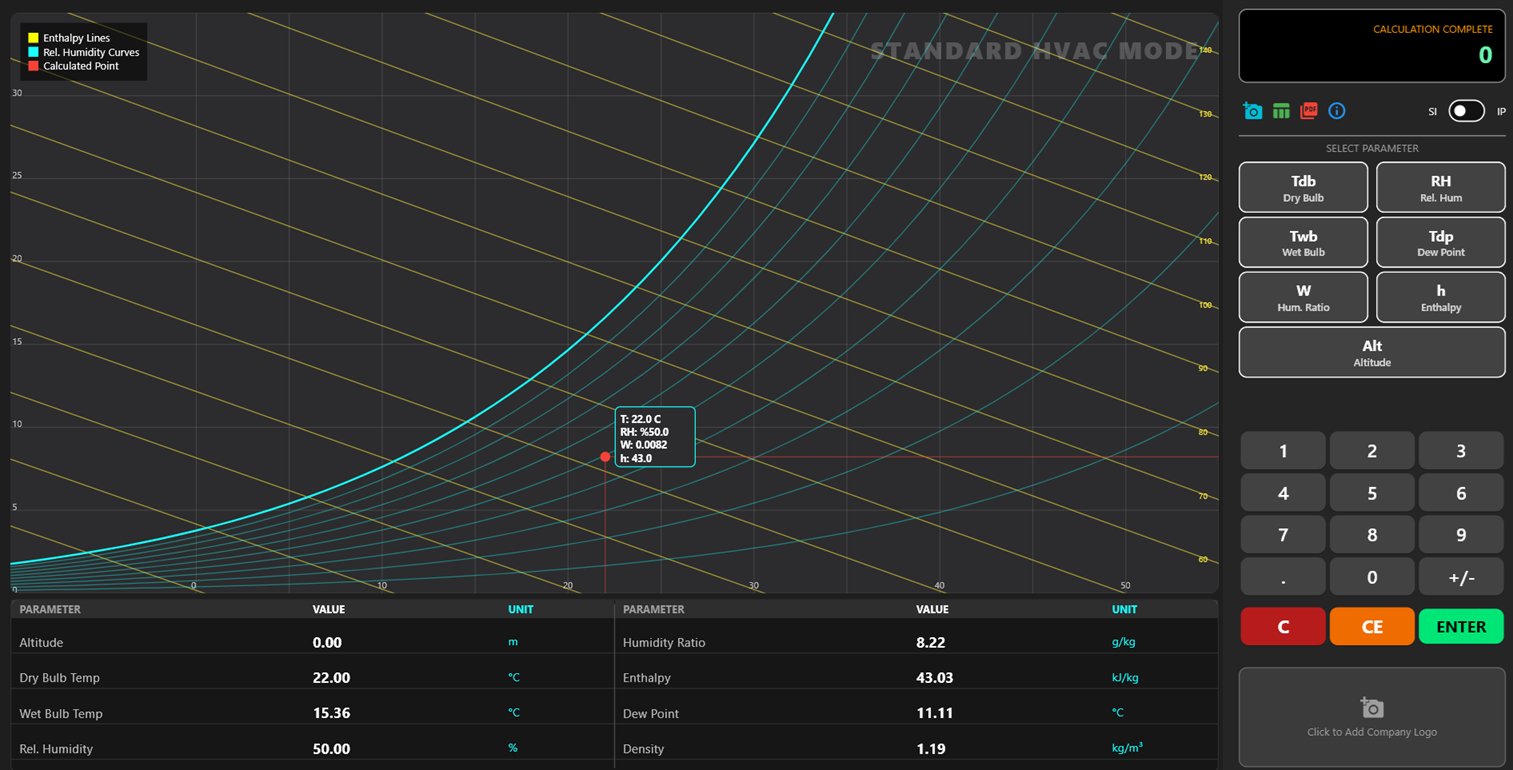Select the Tdb Dry Bulb parameter
This screenshot has width=1513, height=770.
(x=1303, y=187)
